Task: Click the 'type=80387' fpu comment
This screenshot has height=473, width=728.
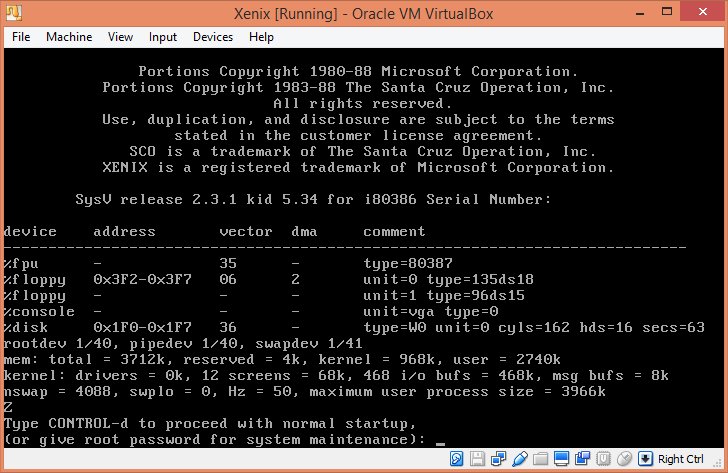Action: coord(408,263)
